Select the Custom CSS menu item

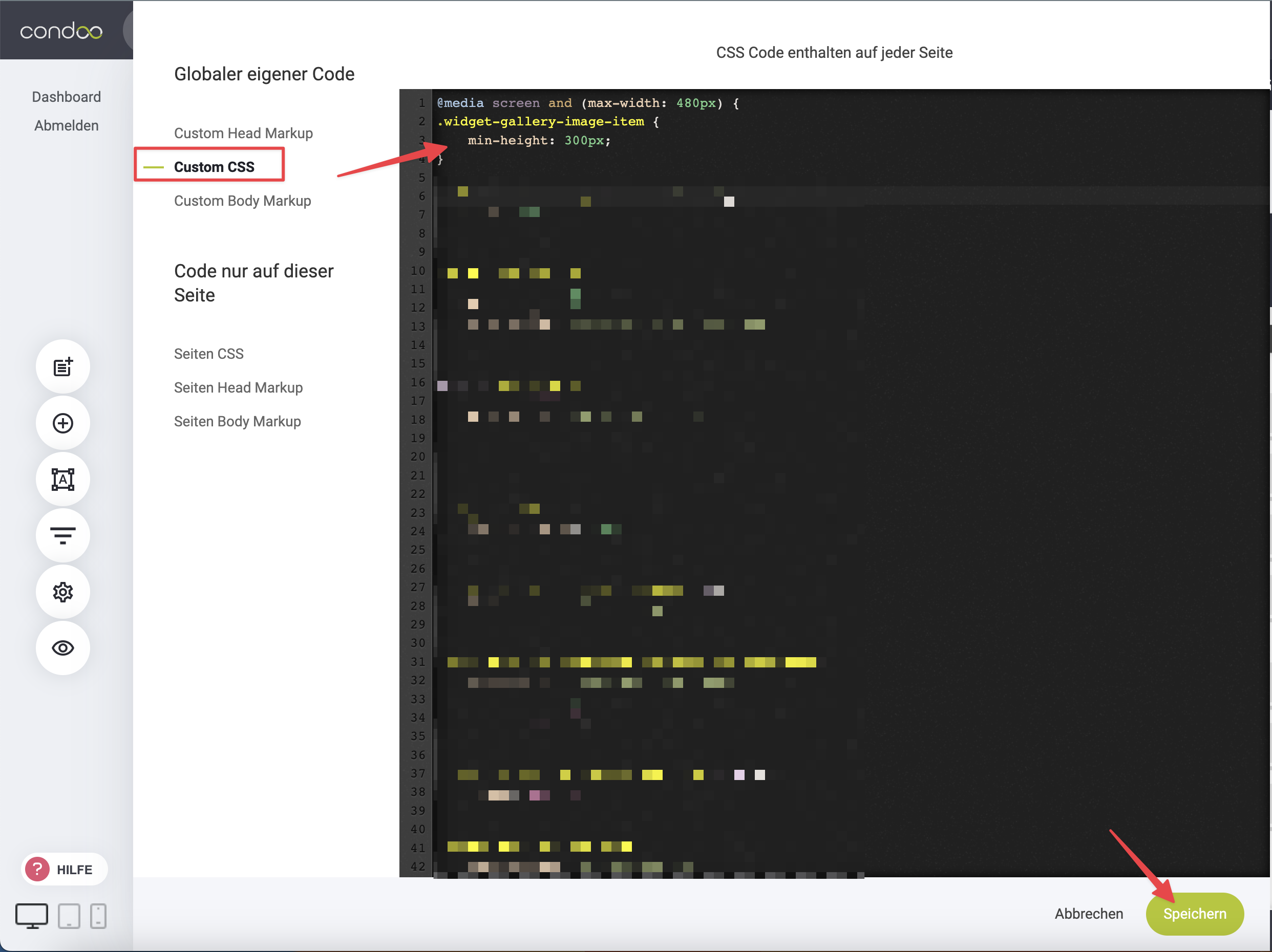click(214, 167)
